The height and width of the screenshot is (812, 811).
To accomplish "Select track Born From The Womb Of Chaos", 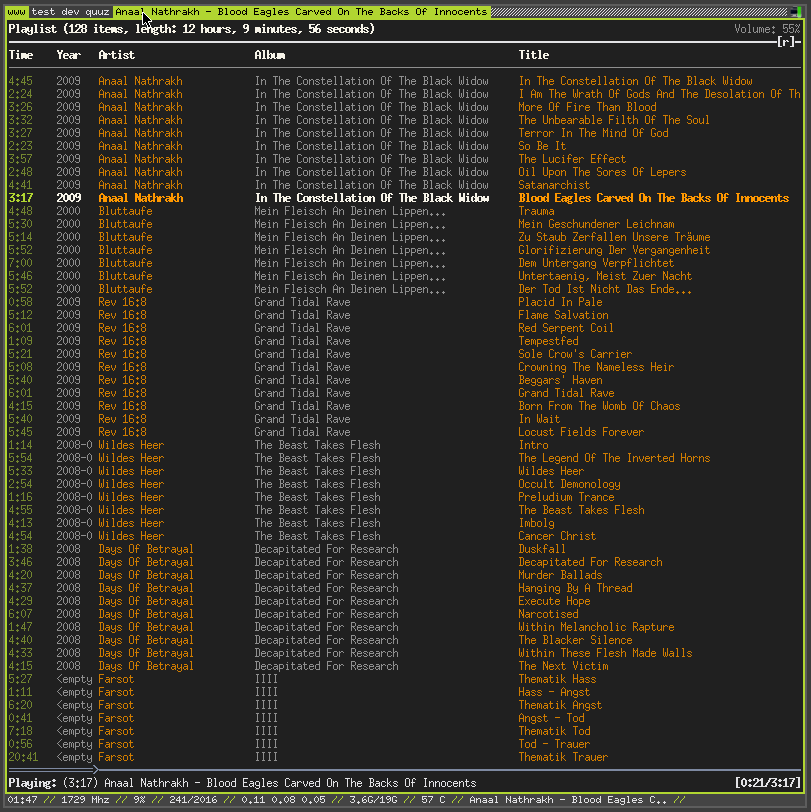I will click(599, 405).
